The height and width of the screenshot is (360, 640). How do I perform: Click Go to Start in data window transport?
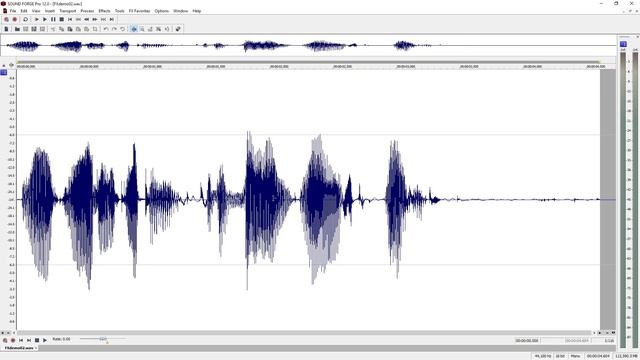pyautogui.click(x=21, y=340)
